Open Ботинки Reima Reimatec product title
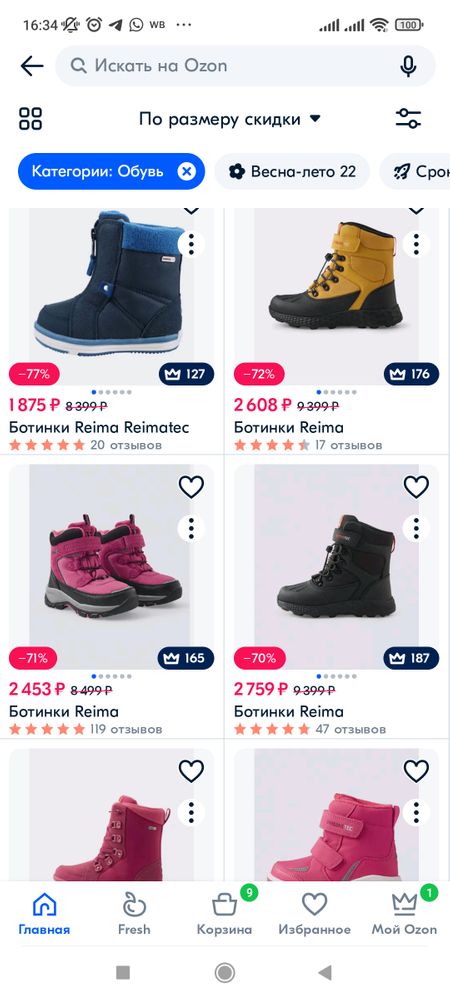Viewport: 450px width, 1000px height. coord(99,427)
